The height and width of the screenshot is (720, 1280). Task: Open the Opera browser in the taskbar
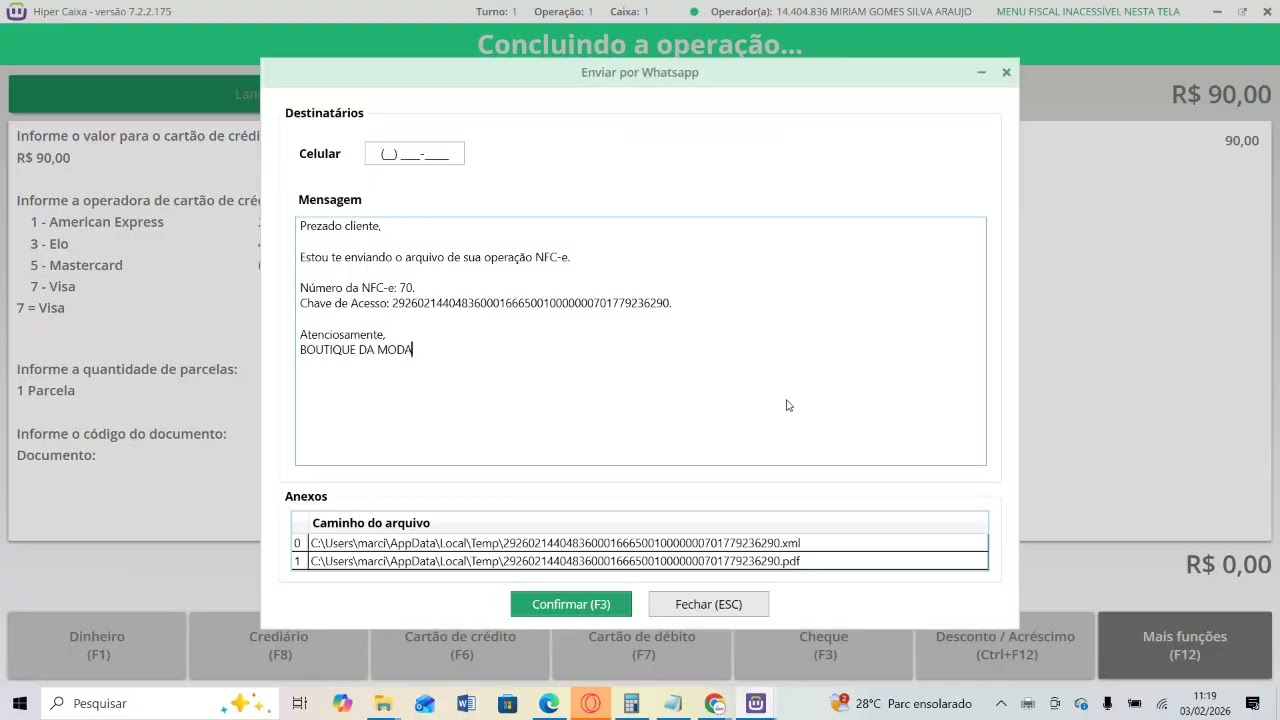pos(591,703)
